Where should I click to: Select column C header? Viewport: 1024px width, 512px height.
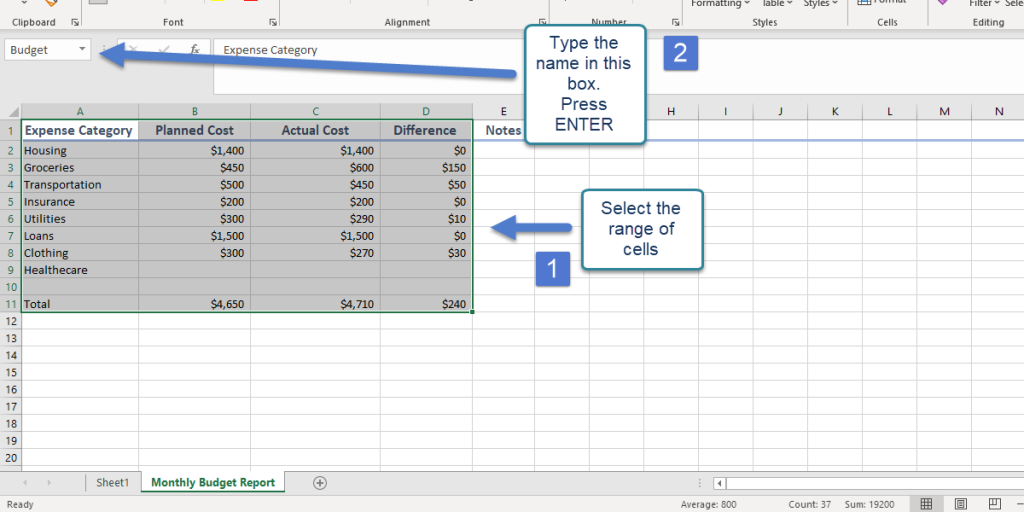[x=315, y=111]
